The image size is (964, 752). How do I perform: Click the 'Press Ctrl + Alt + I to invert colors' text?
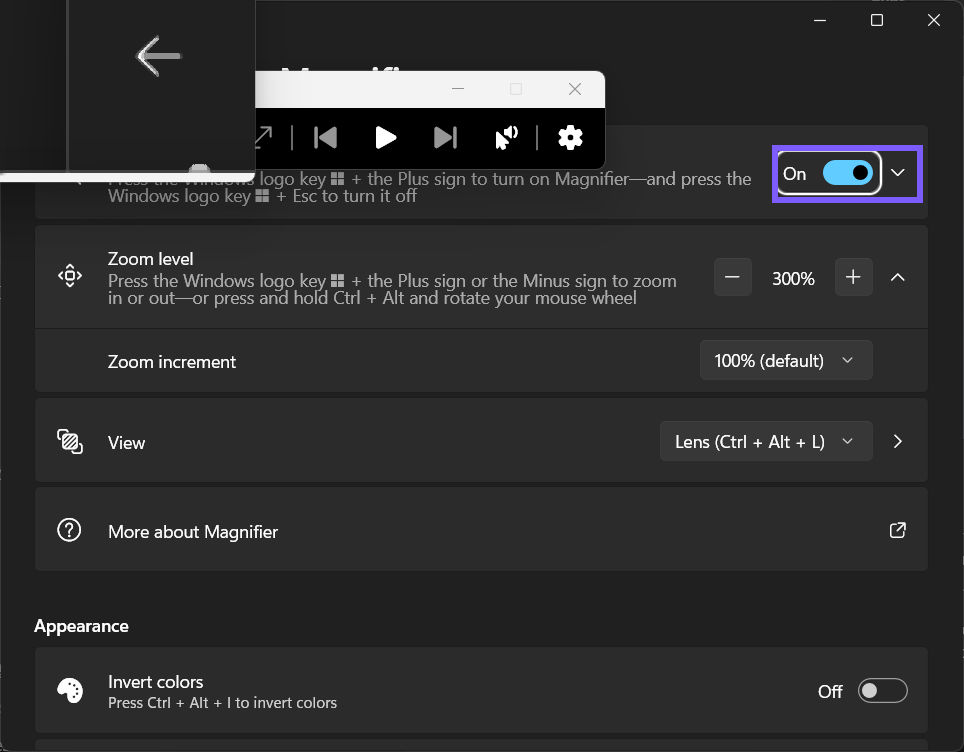point(223,703)
